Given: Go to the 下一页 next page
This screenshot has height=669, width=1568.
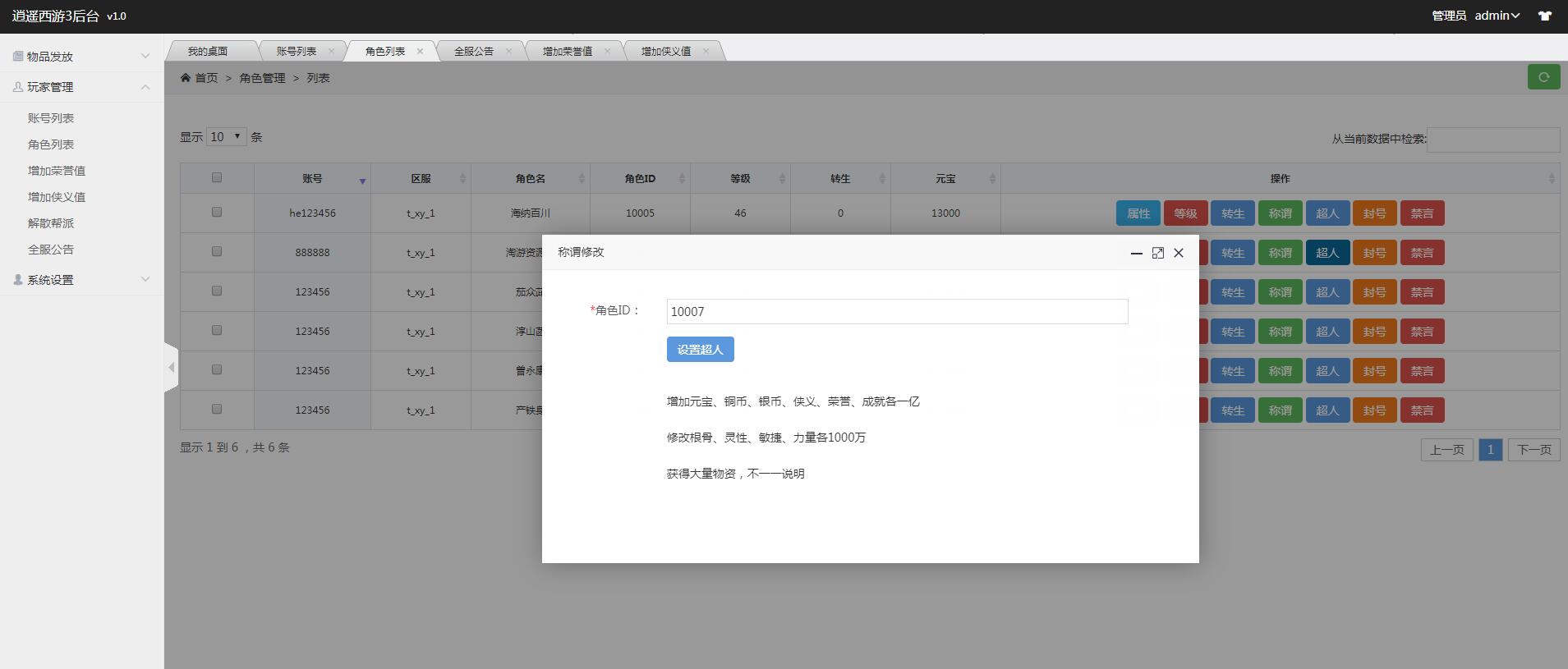Looking at the screenshot, I should point(1534,450).
